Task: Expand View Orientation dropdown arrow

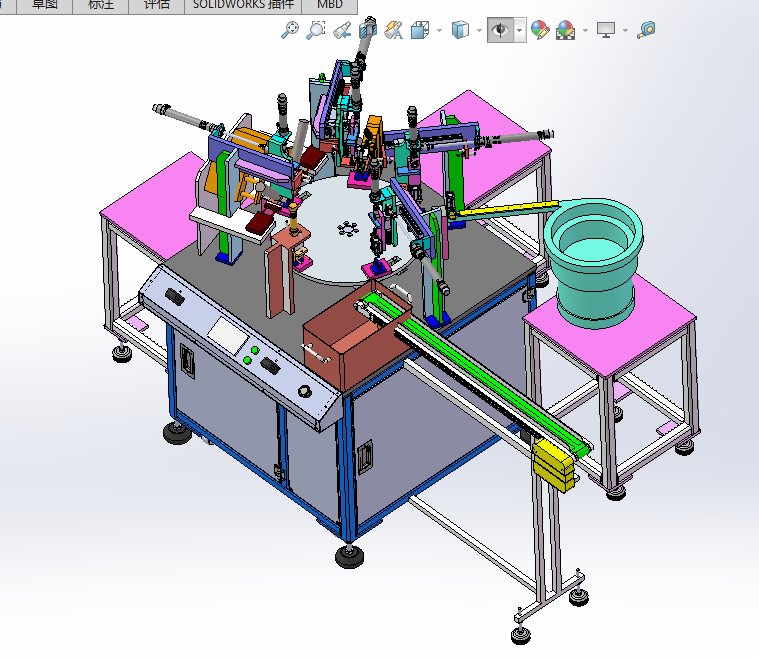Action: pyautogui.click(x=440, y=31)
